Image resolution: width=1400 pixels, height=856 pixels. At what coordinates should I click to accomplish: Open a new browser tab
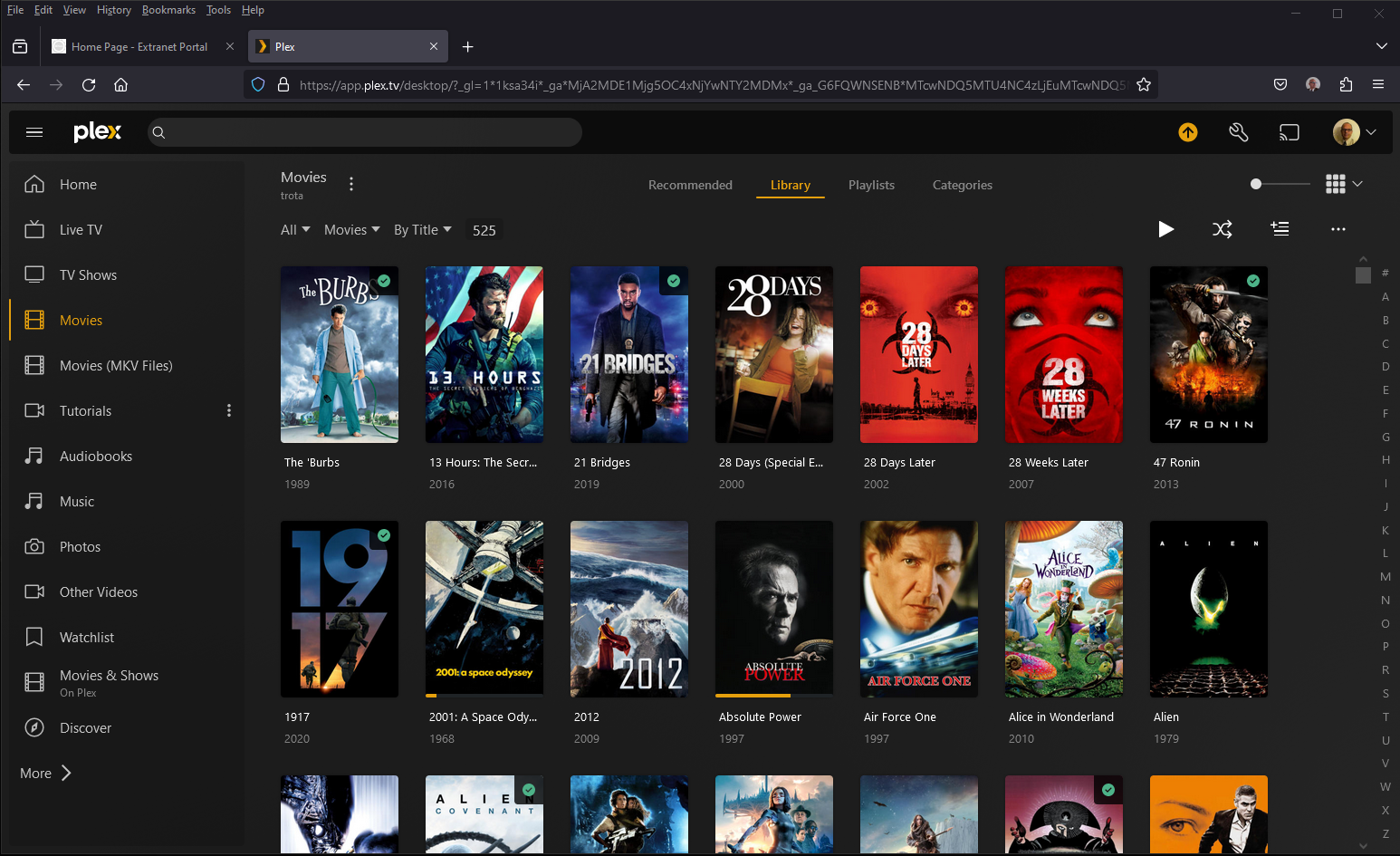click(x=468, y=46)
